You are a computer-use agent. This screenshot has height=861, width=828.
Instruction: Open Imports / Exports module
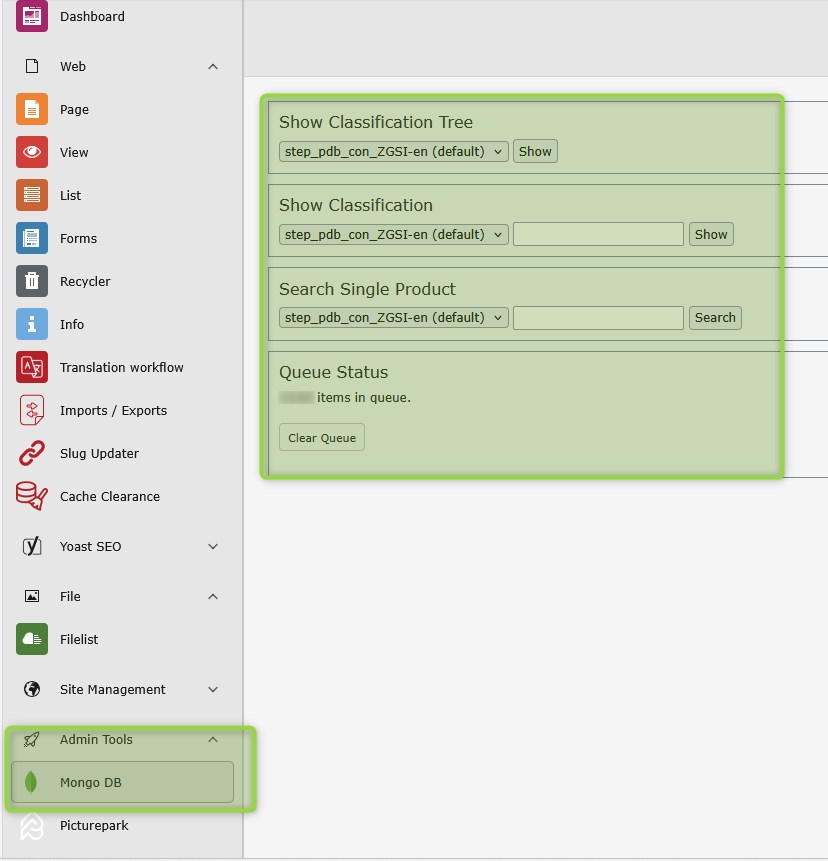pos(113,410)
